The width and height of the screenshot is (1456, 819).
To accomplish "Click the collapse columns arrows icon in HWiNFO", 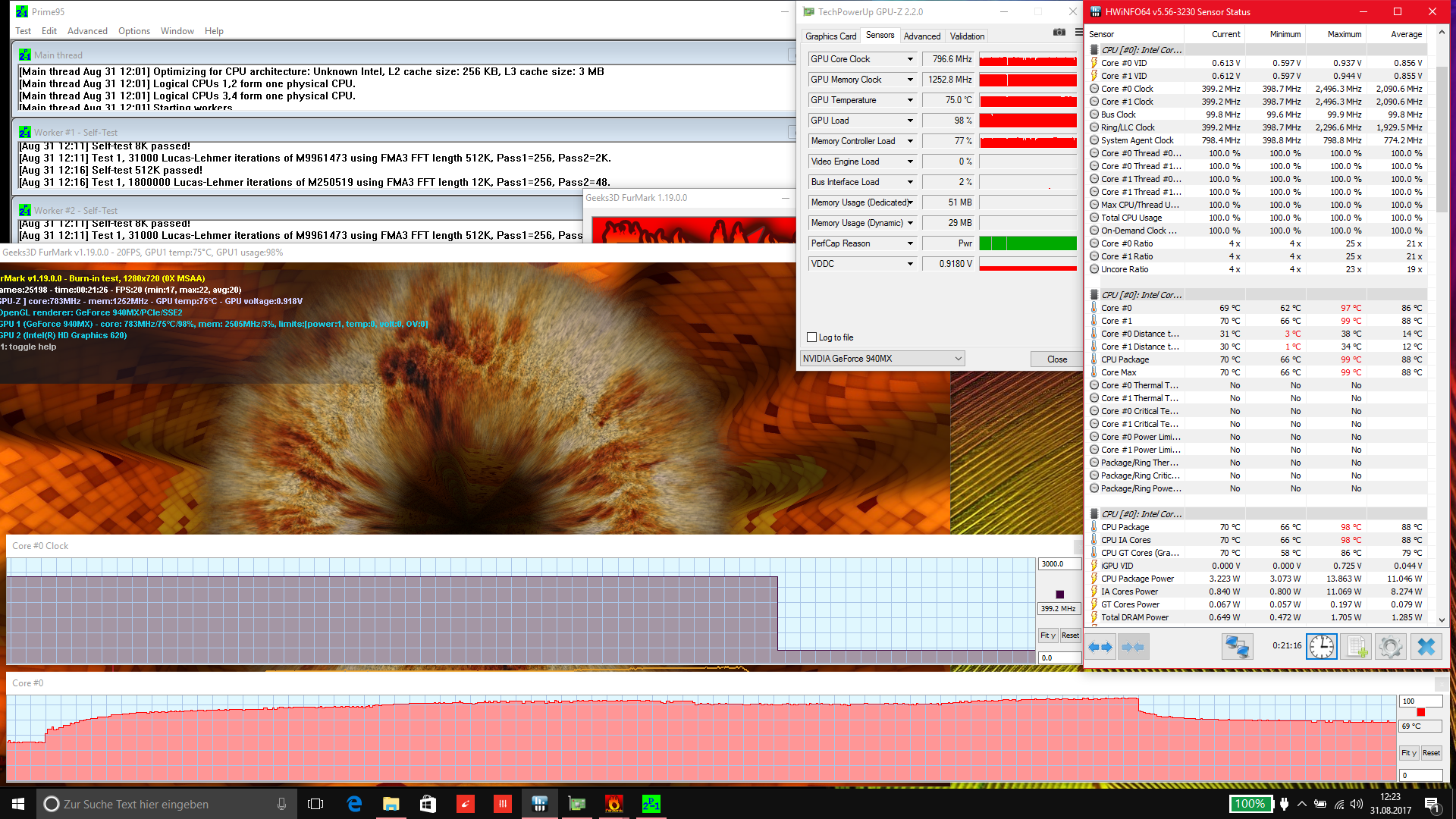I will click(1133, 647).
